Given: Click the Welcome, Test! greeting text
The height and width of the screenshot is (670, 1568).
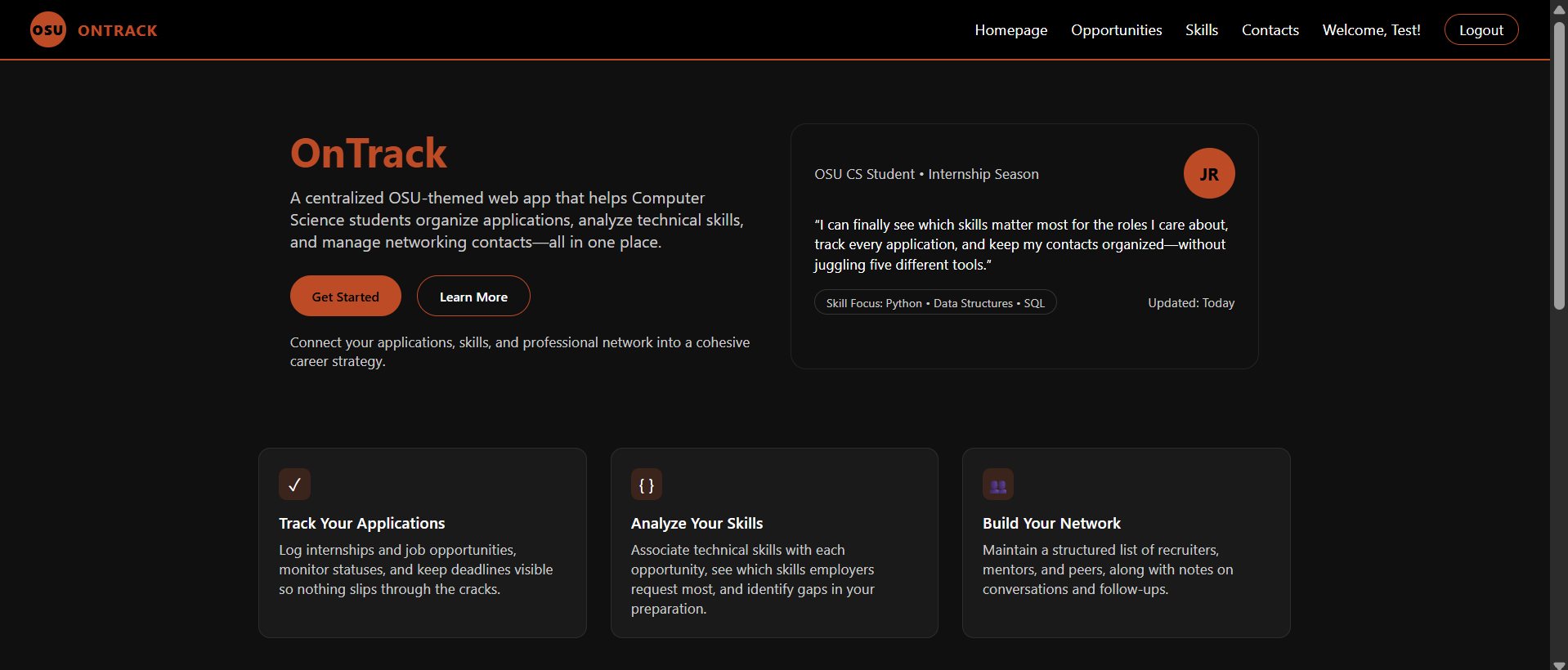Looking at the screenshot, I should pos(1372,30).
